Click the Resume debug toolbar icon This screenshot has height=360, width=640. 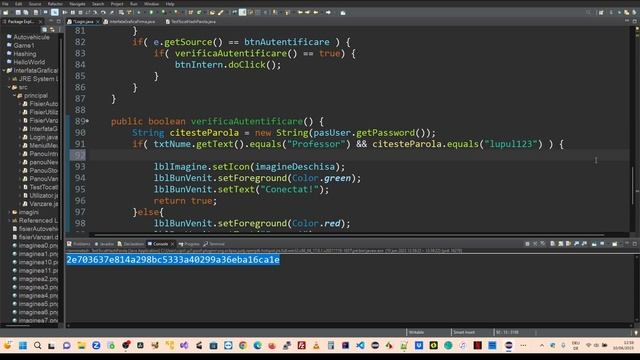(x=65, y=13)
